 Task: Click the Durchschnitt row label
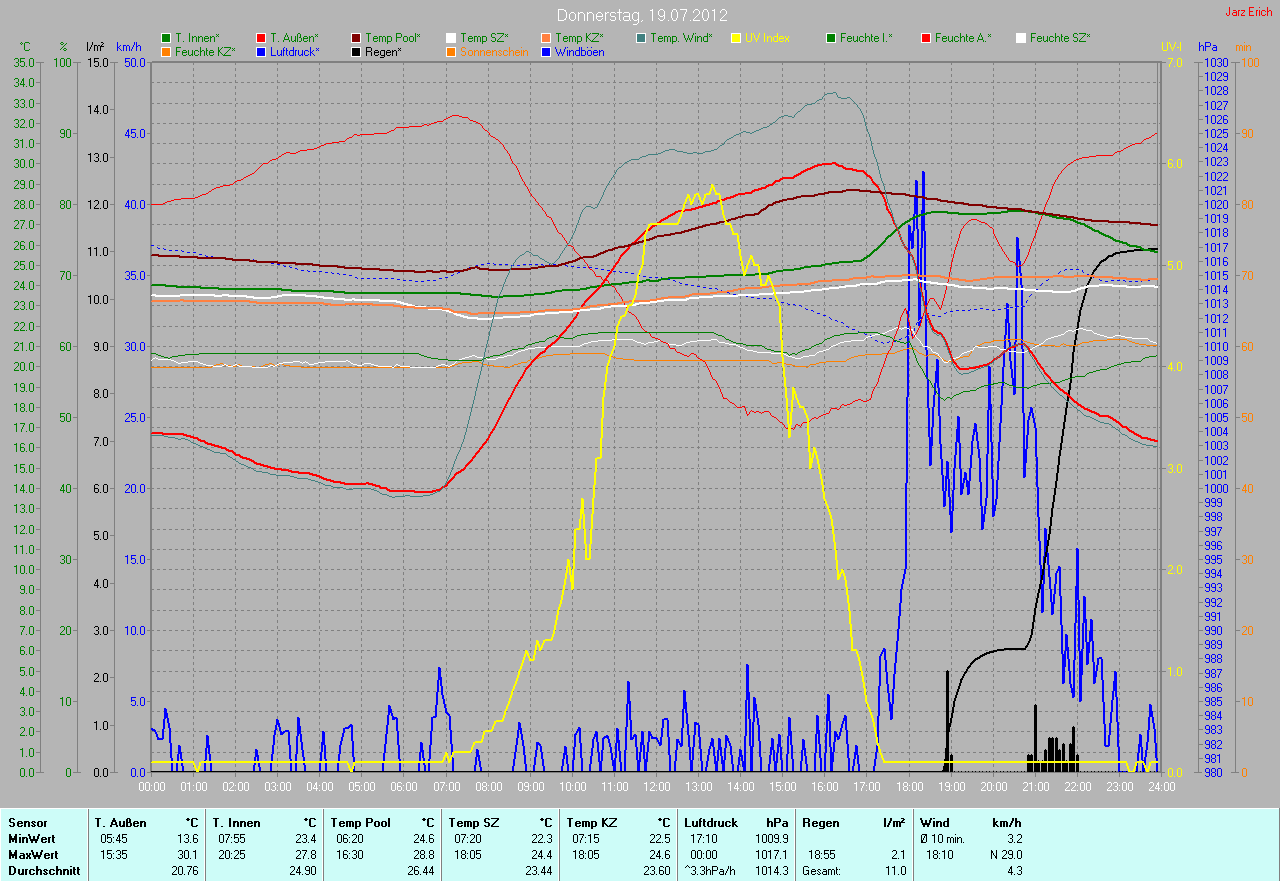(x=44, y=871)
